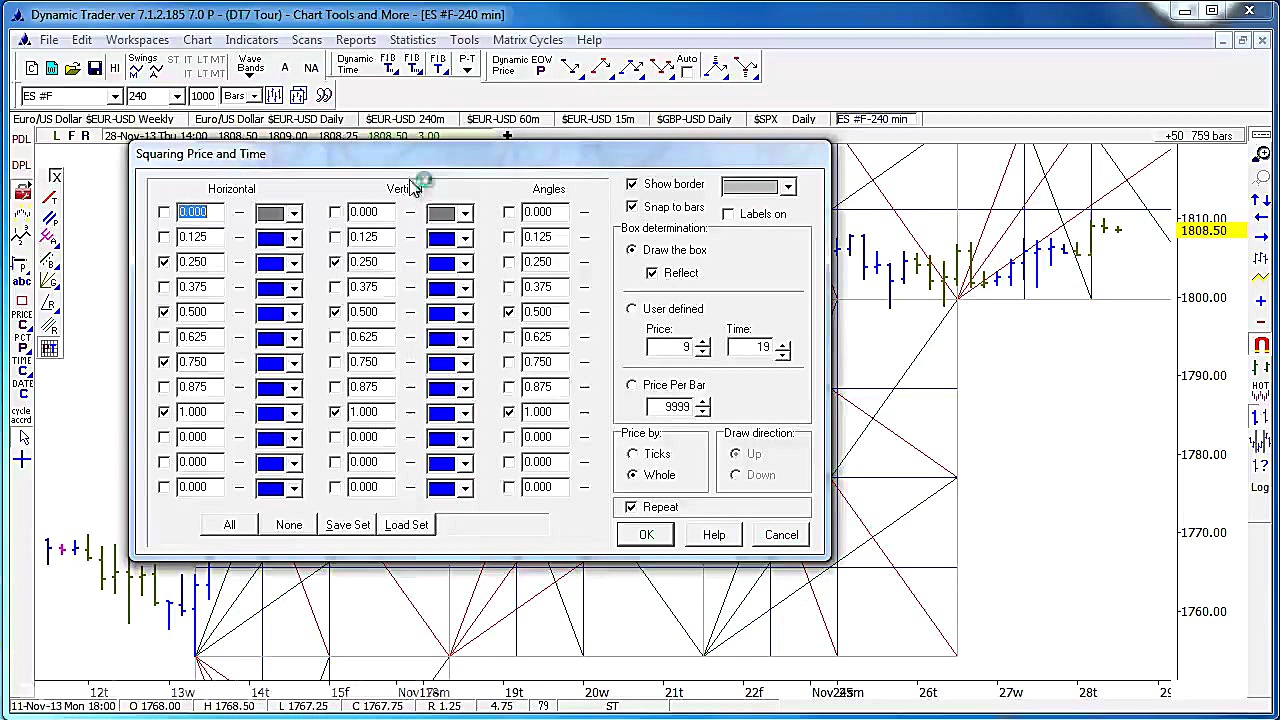Open the Matrix Cycles menu
This screenshot has height=720, width=1280.
(527, 40)
